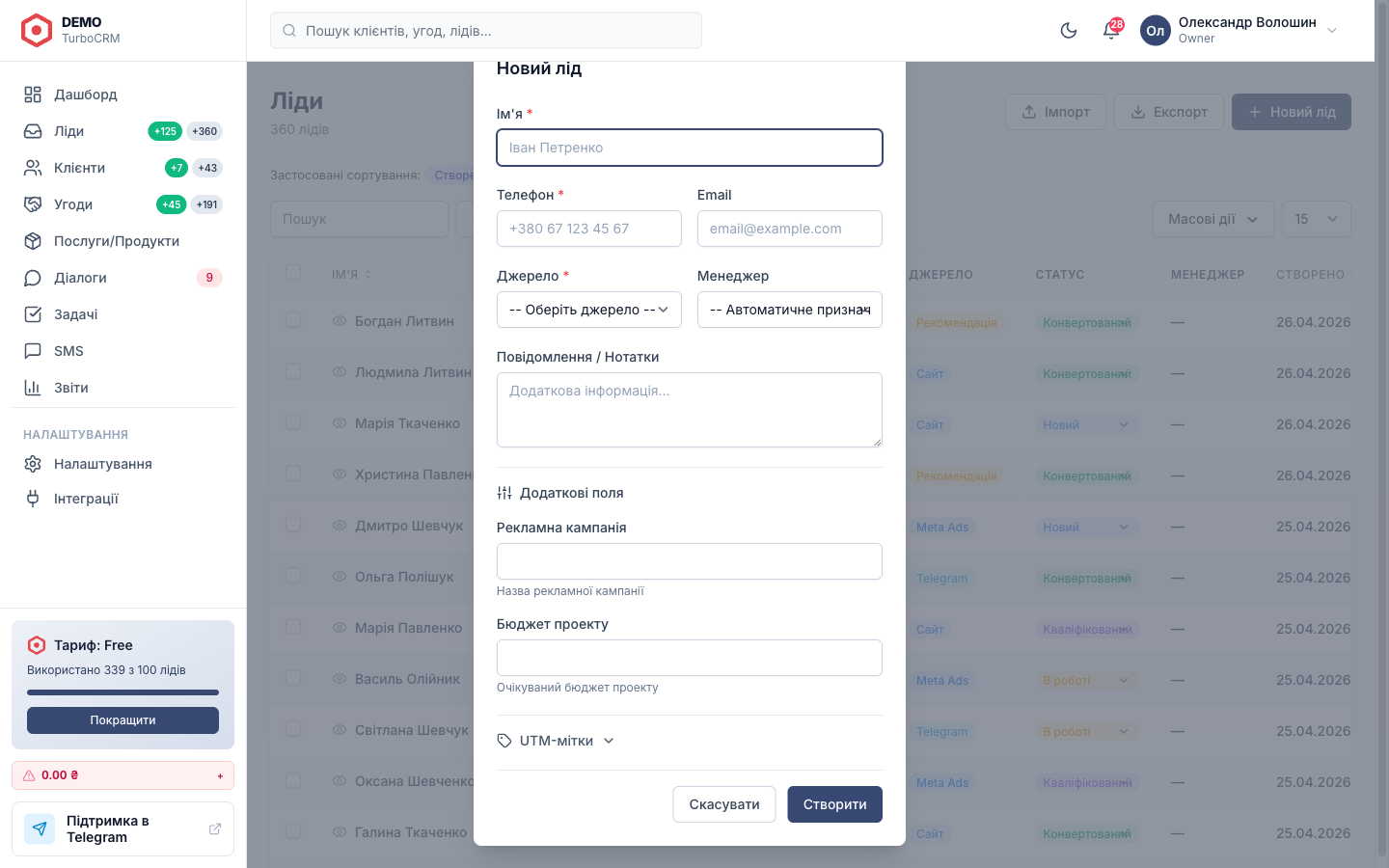Click the eye icon beside Світлана Шевчук
The width and height of the screenshot is (1389, 868).
[x=340, y=730]
